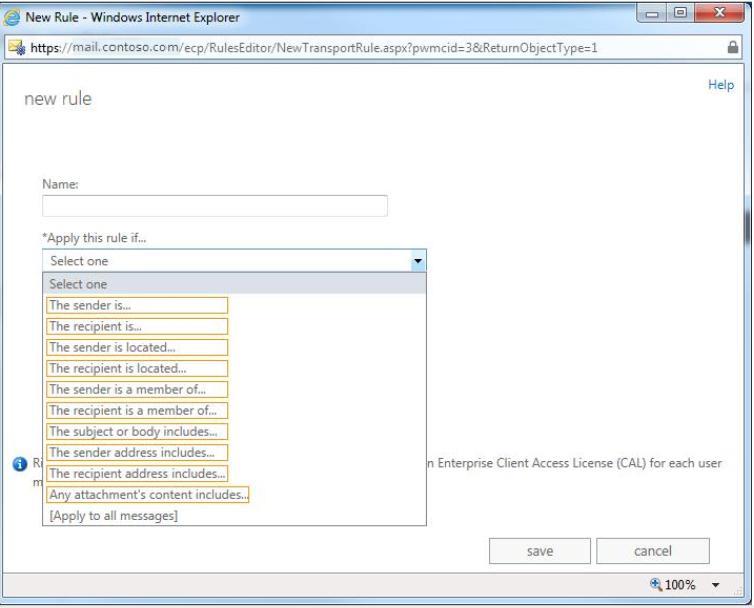Maximize the New Rule window
Image resolution: width=754 pixels, height=608 pixels.
[x=680, y=13]
